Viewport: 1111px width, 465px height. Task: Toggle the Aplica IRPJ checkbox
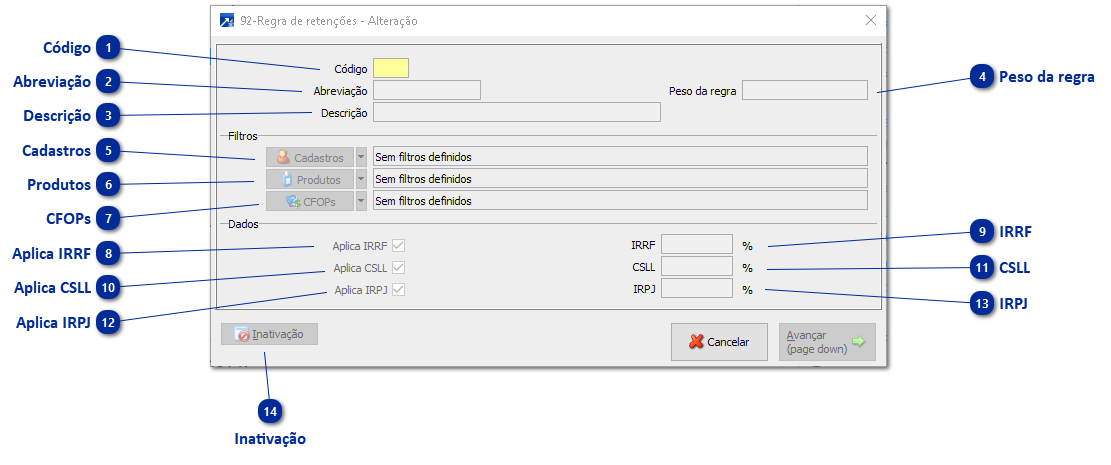coord(400,290)
